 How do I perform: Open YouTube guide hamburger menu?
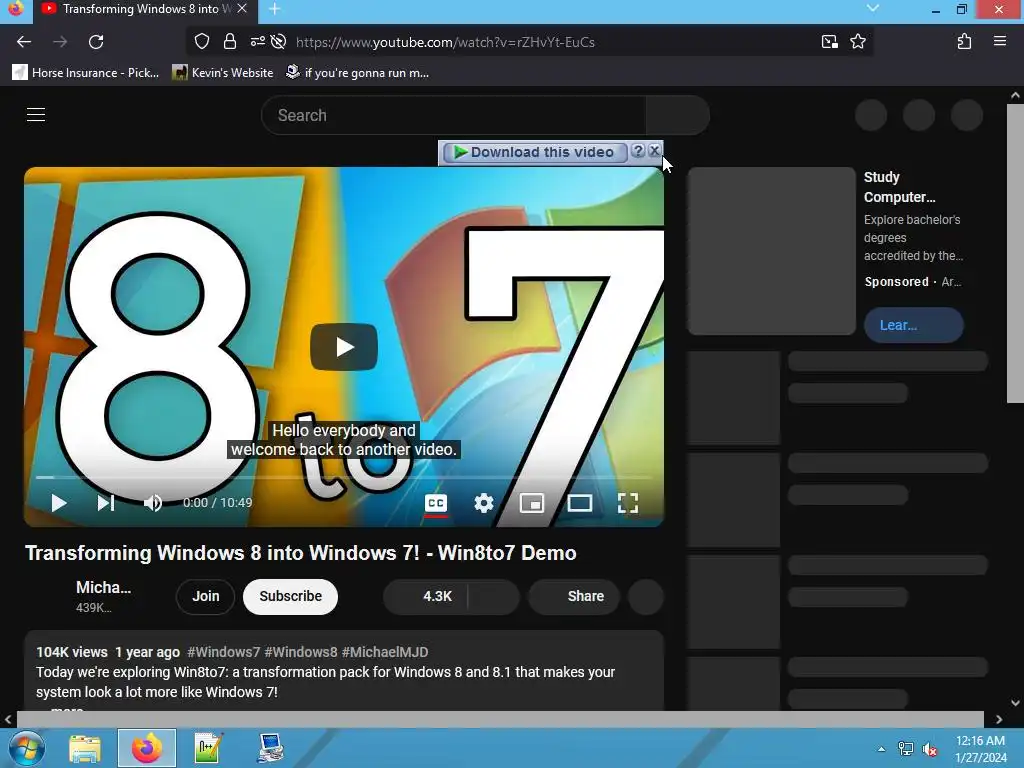(x=36, y=115)
